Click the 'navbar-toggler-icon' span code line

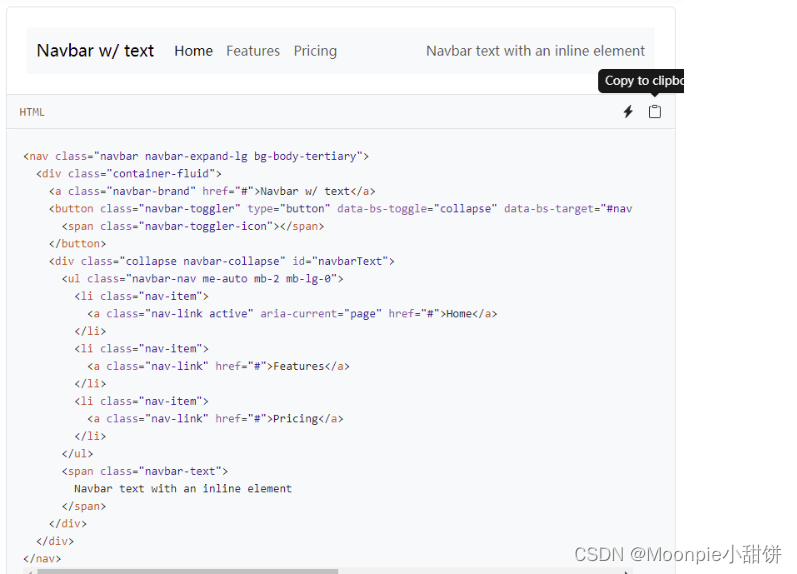(193, 226)
